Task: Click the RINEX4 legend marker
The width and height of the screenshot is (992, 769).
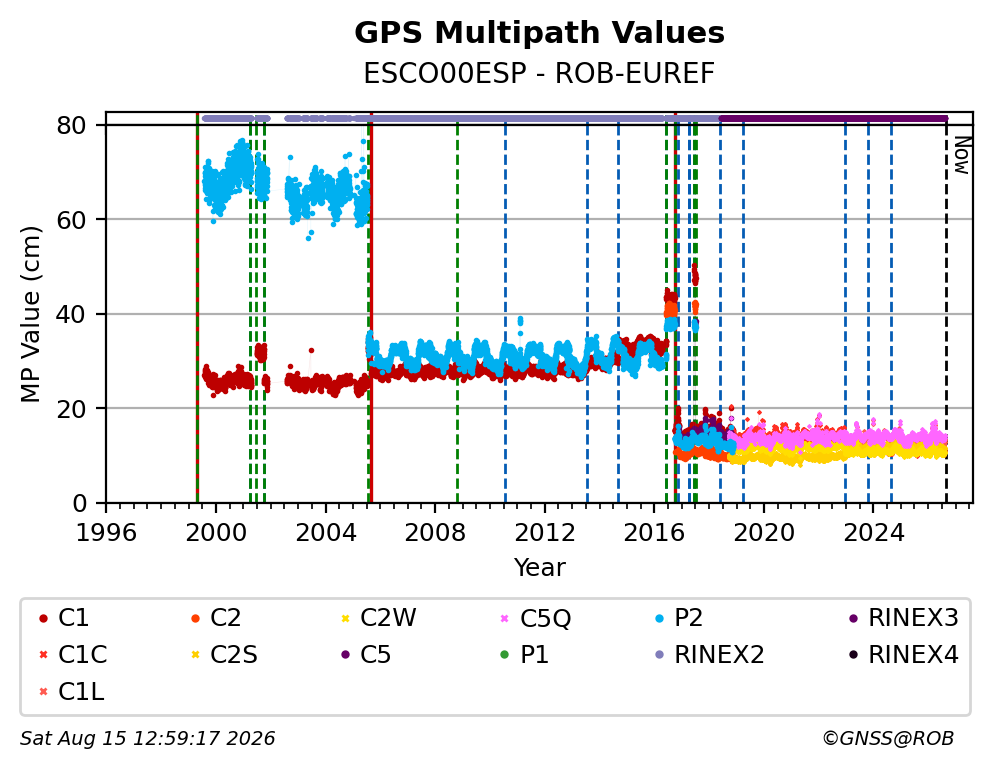Action: pyautogui.click(x=853, y=655)
